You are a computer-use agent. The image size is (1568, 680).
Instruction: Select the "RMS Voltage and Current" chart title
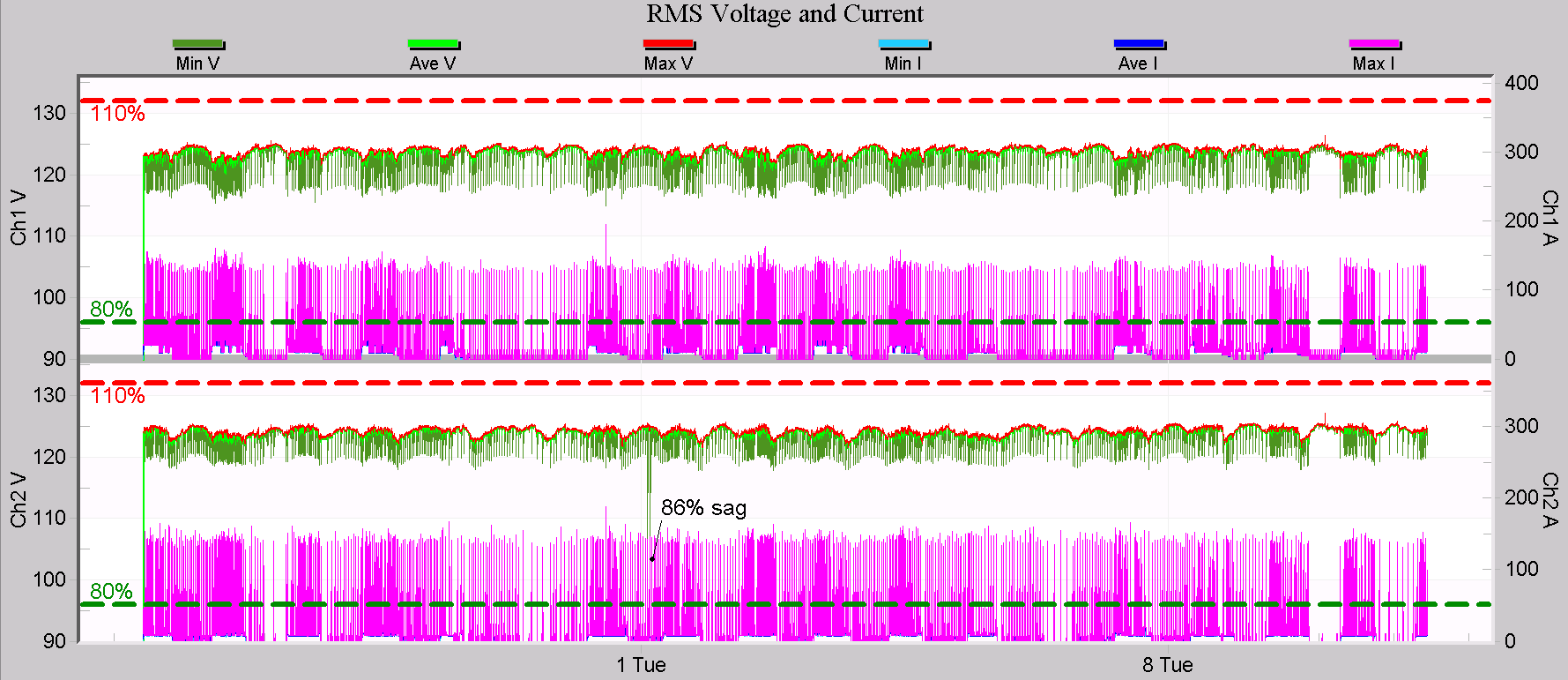pos(784,14)
